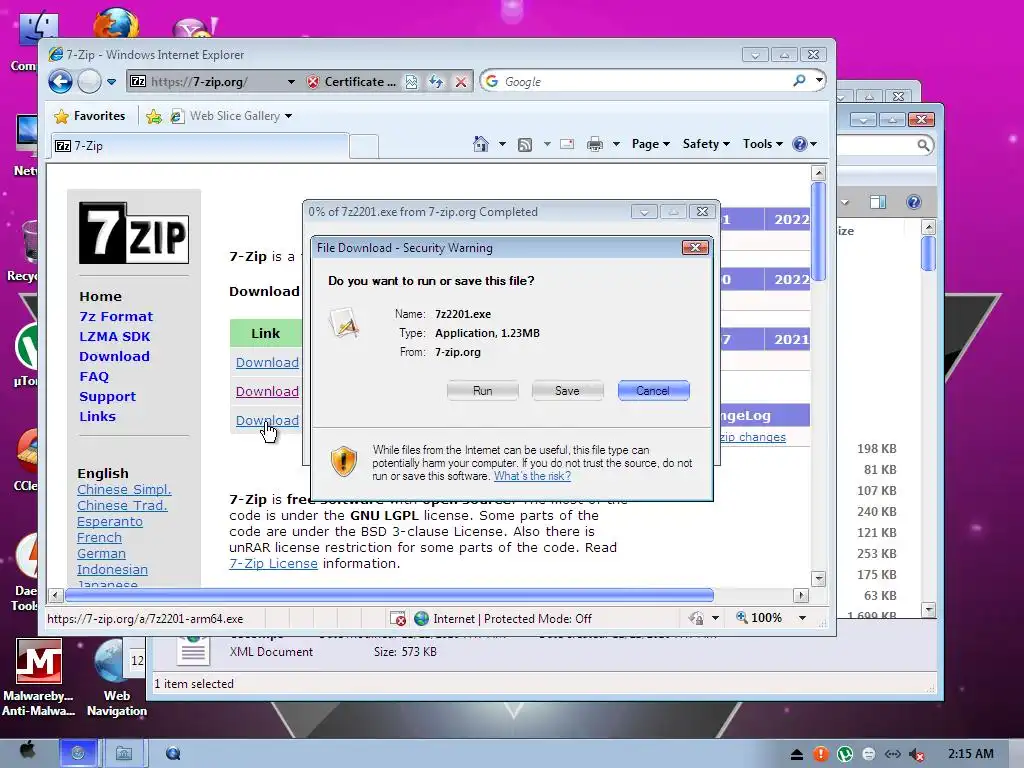
Task: Click the 2:15 AM clock
Action: pyautogui.click(x=970, y=754)
